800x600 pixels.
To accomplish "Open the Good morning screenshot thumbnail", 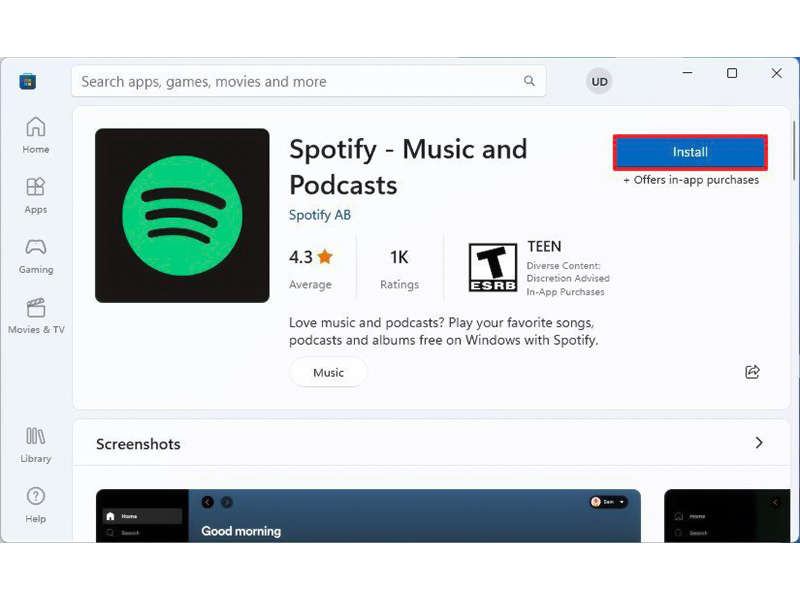I will coord(368,516).
